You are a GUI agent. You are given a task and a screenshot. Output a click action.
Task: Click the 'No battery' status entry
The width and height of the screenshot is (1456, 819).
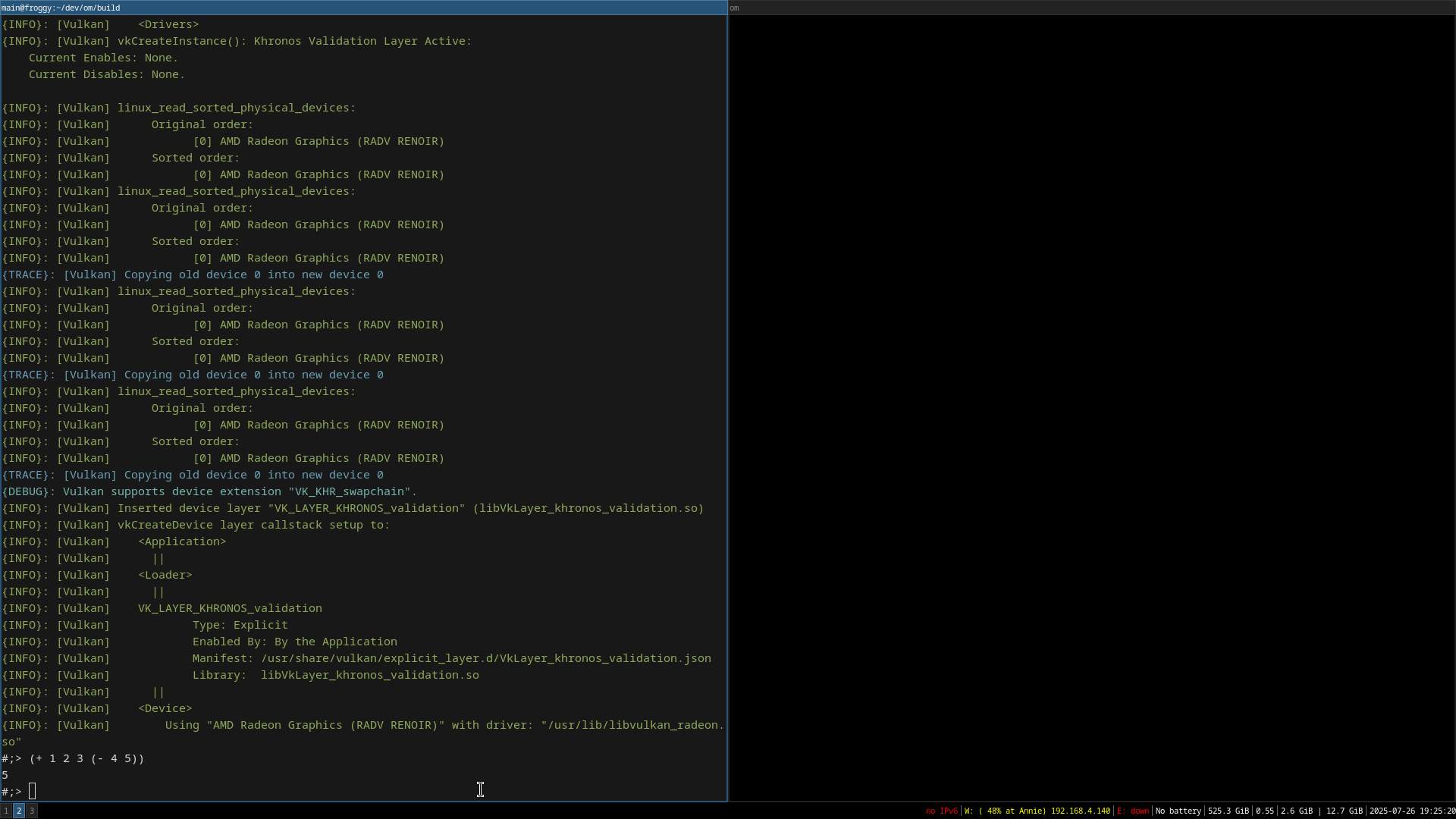pos(1178,811)
